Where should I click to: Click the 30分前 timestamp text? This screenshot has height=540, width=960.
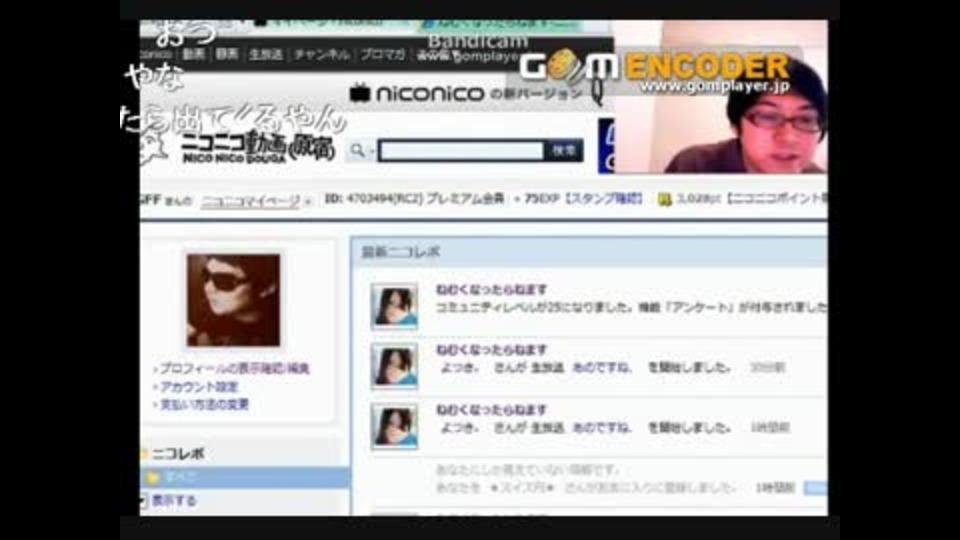tap(767, 367)
